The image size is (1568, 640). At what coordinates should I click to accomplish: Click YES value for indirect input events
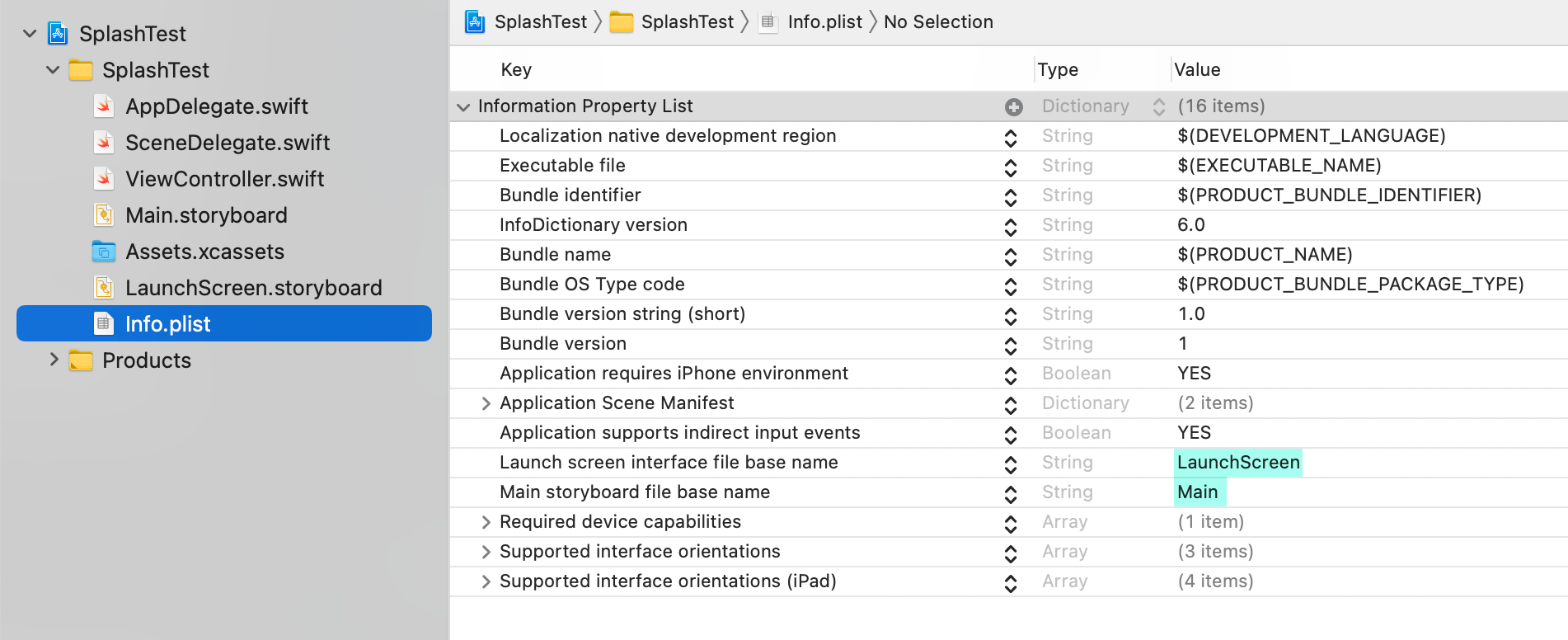(x=1195, y=433)
